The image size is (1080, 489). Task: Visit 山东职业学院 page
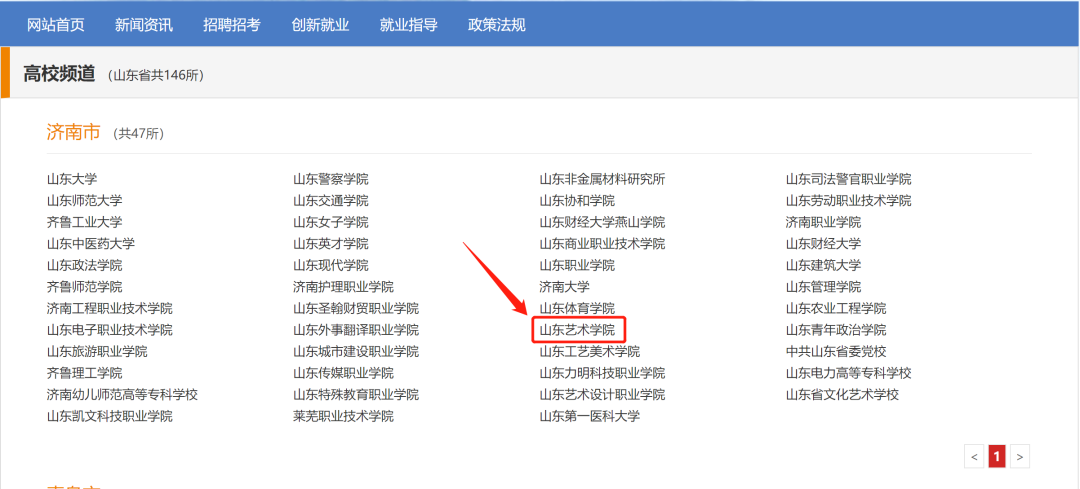pyautogui.click(x=577, y=265)
